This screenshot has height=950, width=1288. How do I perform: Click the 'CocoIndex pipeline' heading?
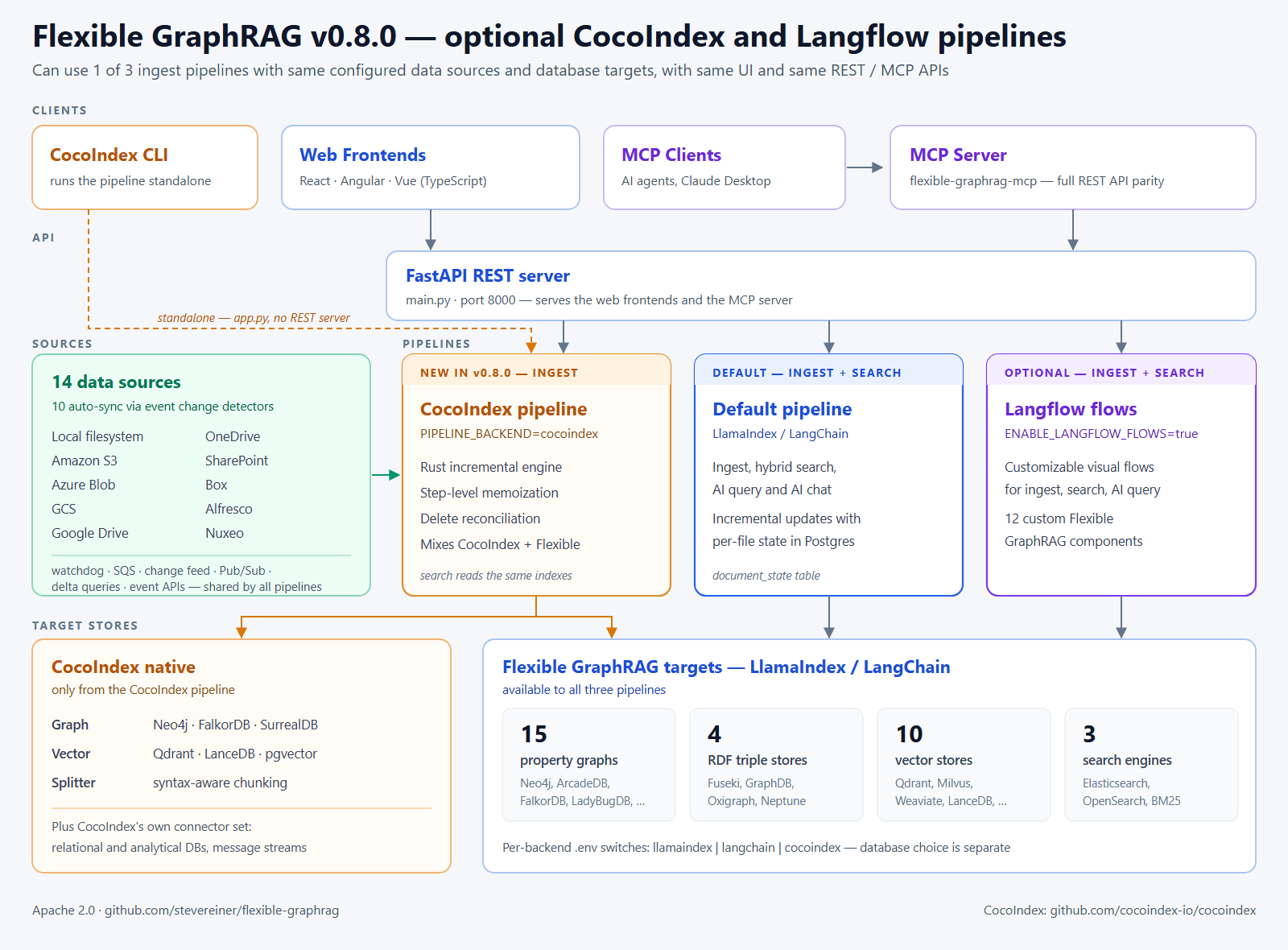(x=503, y=409)
